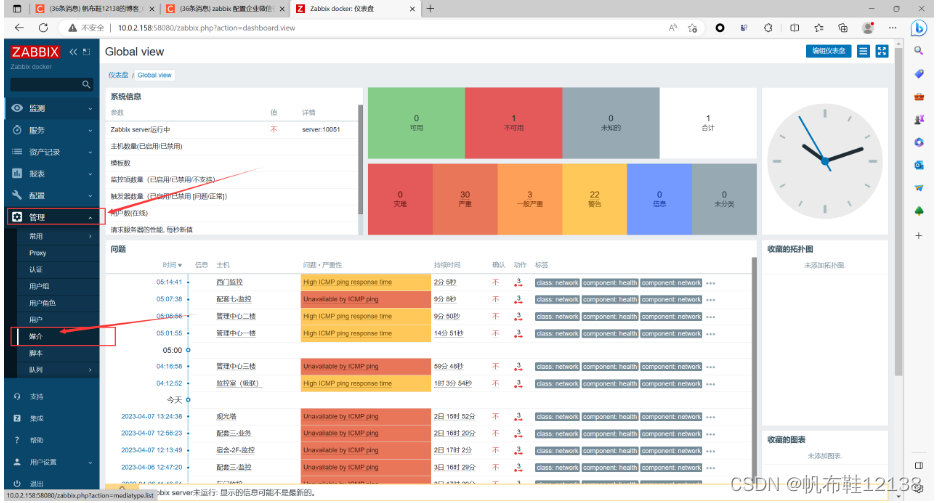Open the 监测 (Monitoring) menu
The height and width of the screenshot is (503, 937).
tap(52, 108)
